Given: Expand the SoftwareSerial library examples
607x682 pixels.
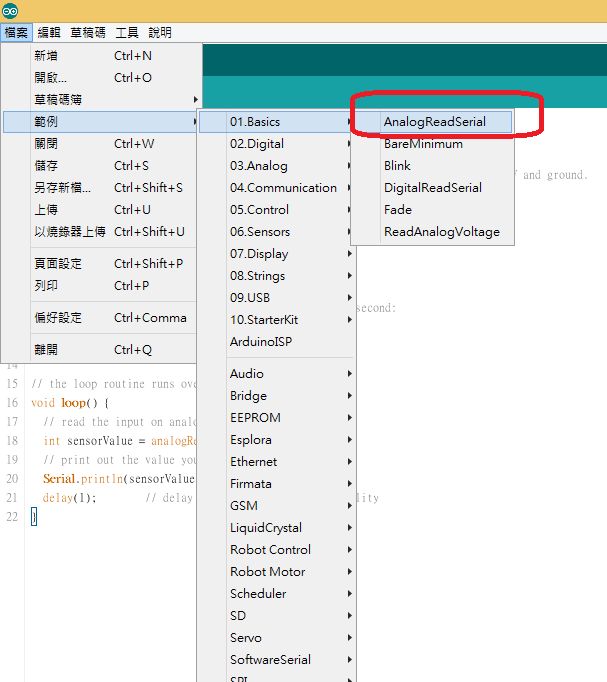Looking at the screenshot, I should coord(277,660).
